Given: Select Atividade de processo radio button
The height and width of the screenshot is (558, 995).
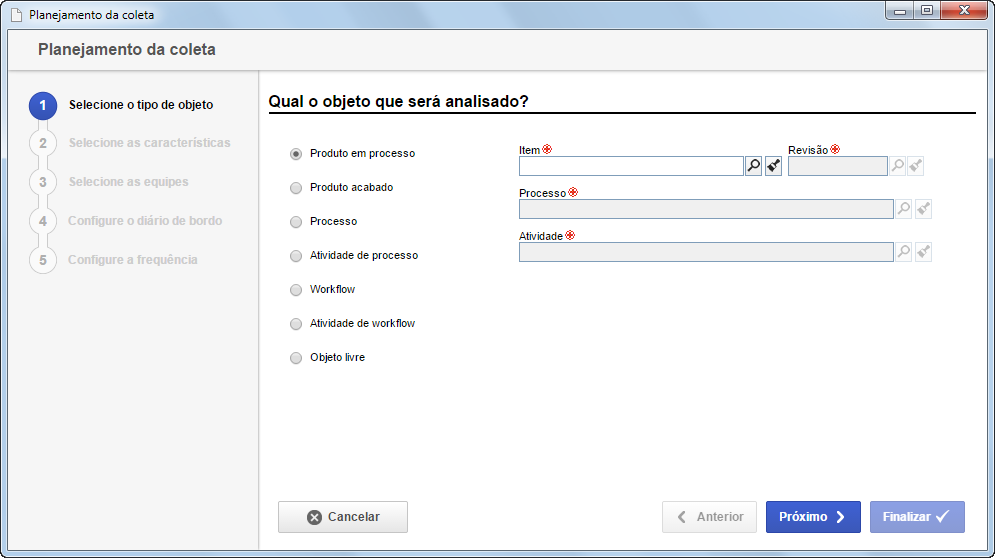Looking at the screenshot, I should (x=296, y=256).
